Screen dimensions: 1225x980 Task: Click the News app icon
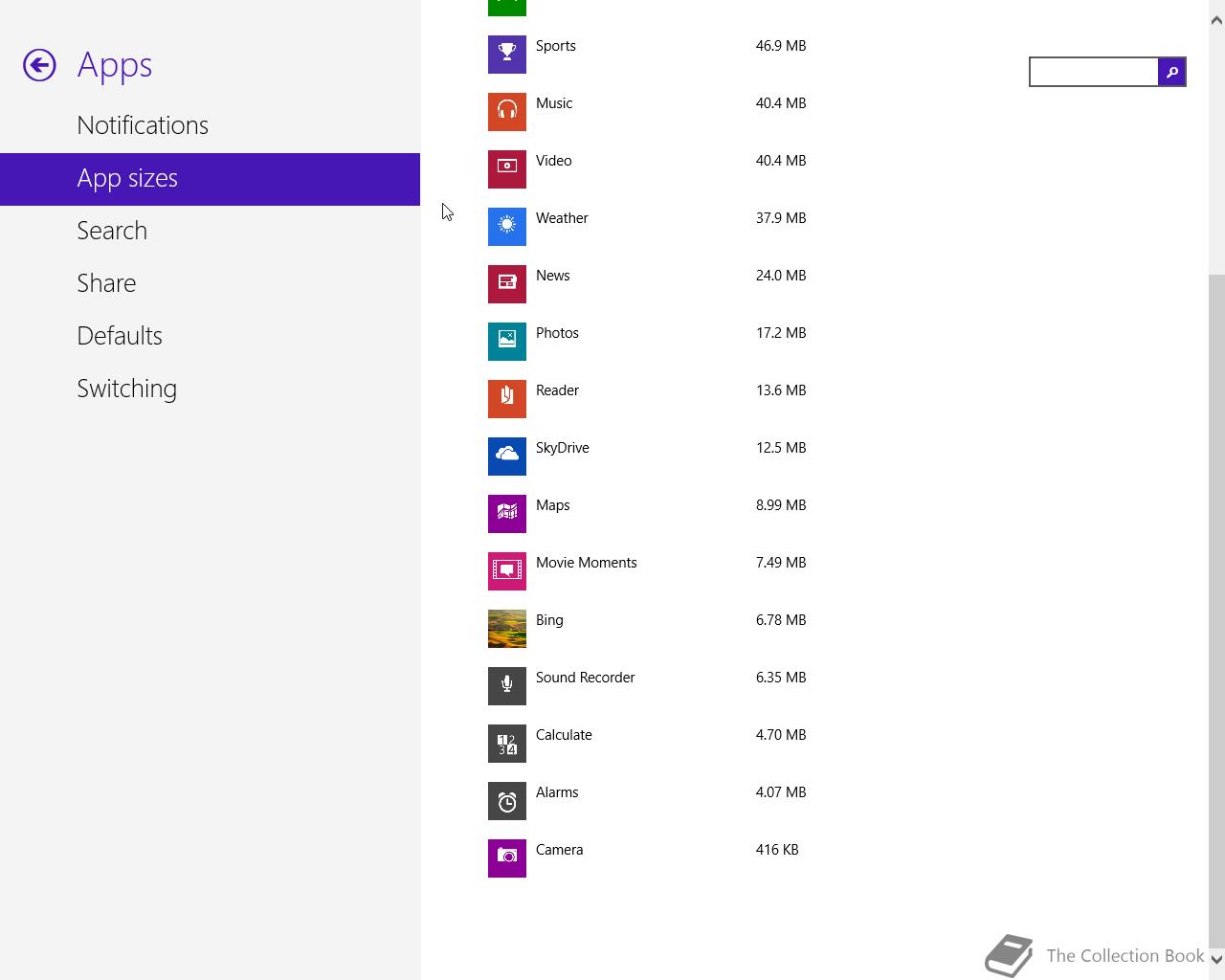[x=507, y=284]
